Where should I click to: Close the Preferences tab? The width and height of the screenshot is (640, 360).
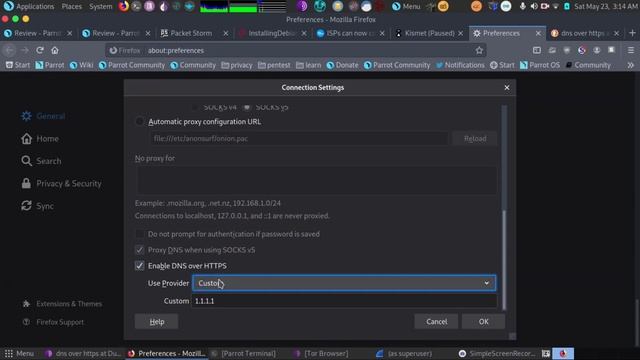pyautogui.click(x=538, y=33)
